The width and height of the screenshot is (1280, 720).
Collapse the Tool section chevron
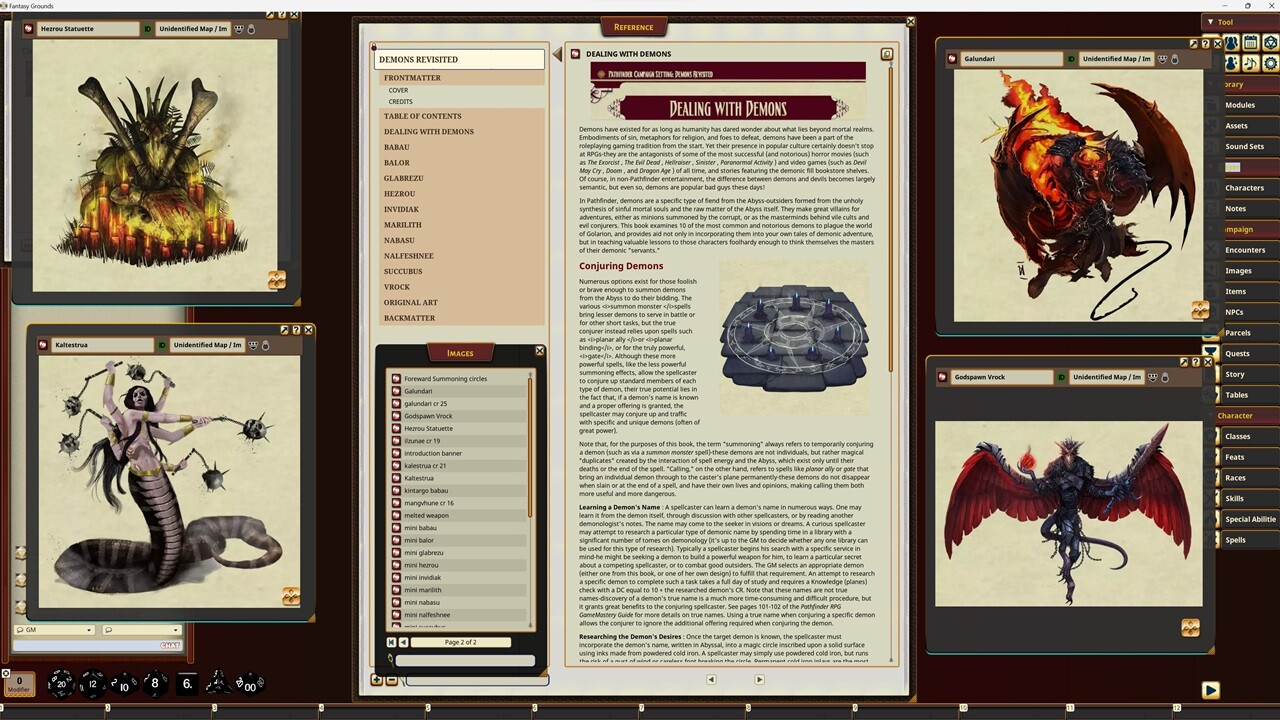[1212, 21]
